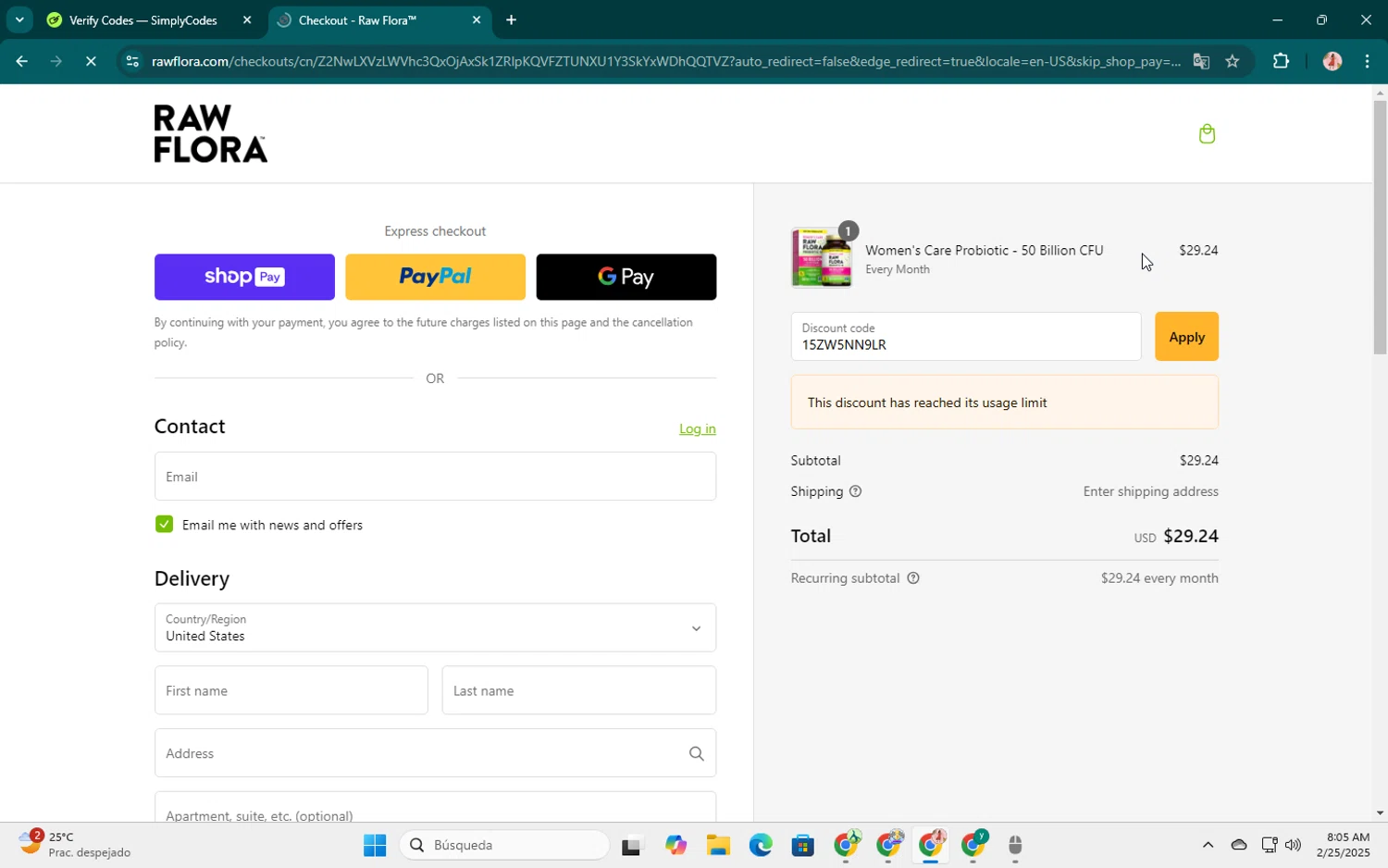This screenshot has height=868, width=1388.
Task: Focus the Address input field
Action: [x=435, y=753]
